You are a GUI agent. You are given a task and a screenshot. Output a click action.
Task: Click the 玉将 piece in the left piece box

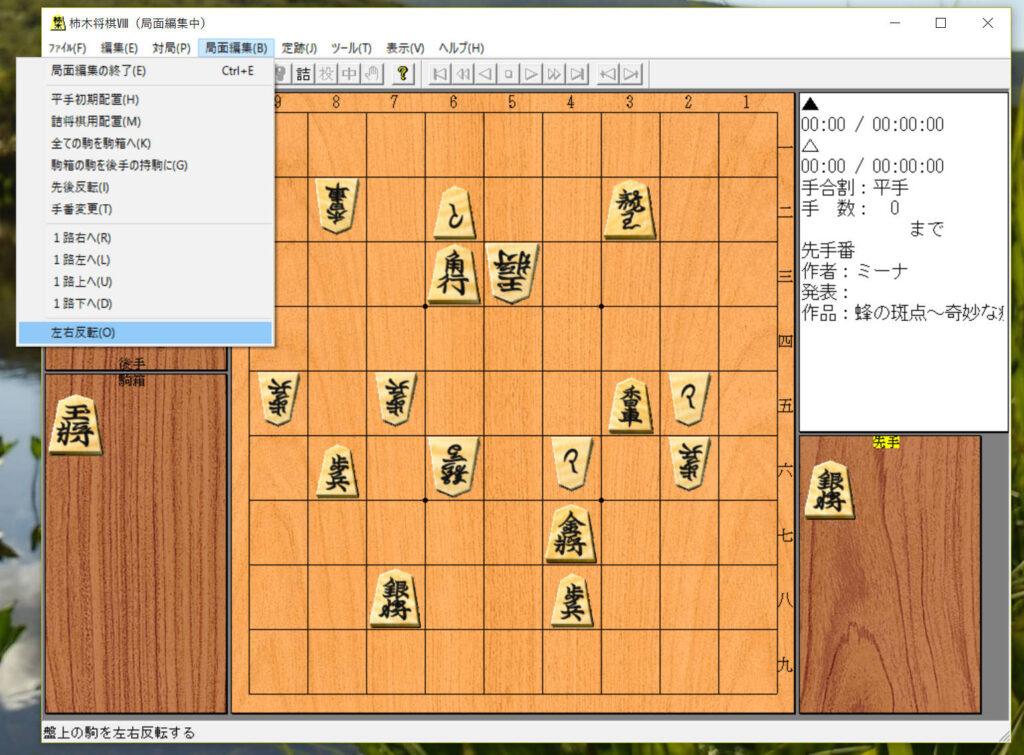point(76,425)
